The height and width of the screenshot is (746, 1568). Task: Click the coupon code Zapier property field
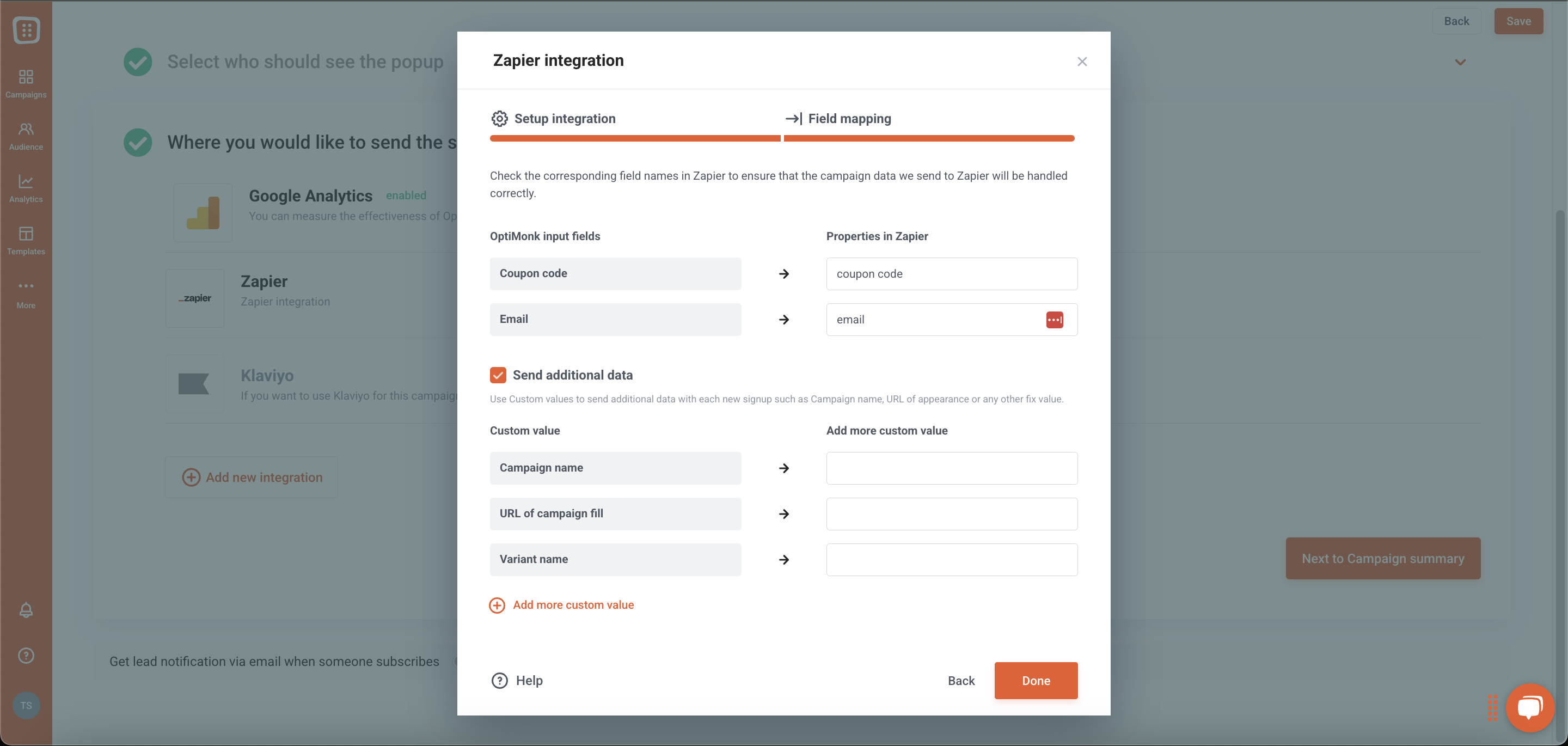951,274
